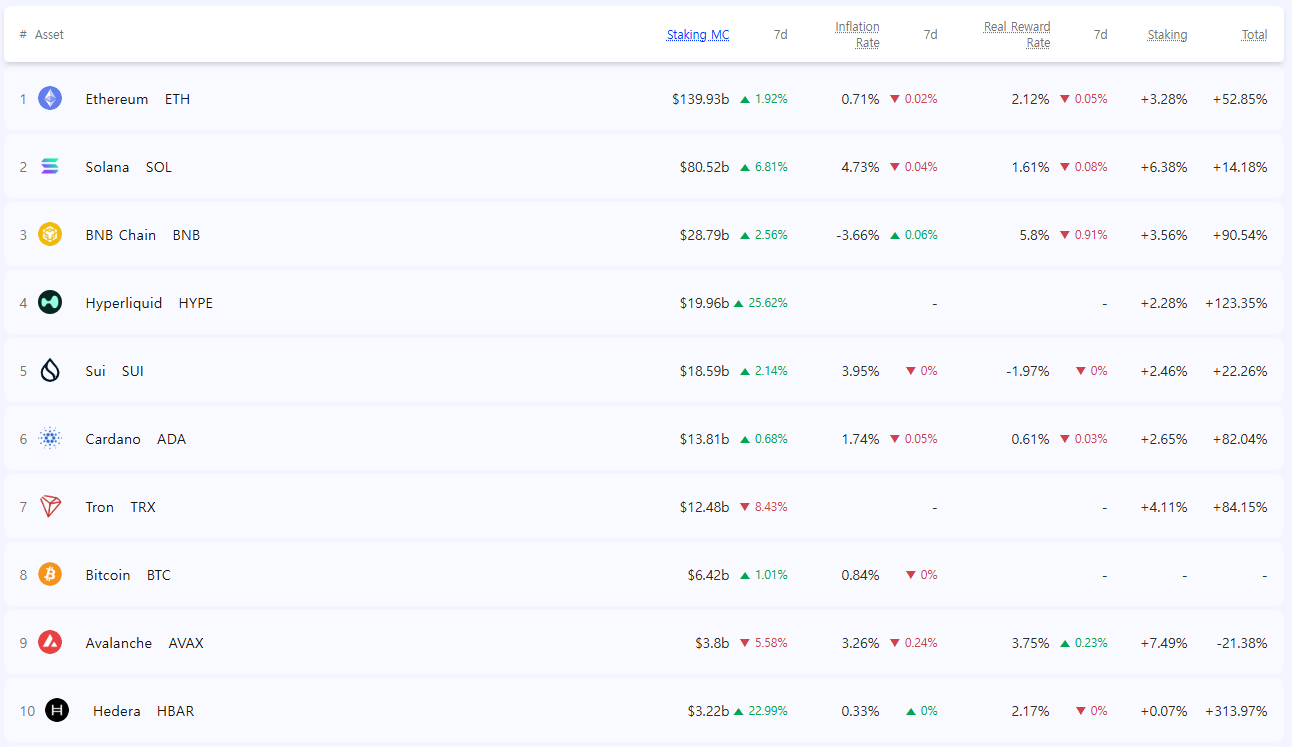Click the Solana logo icon
The image size is (1292, 747).
pos(50,167)
